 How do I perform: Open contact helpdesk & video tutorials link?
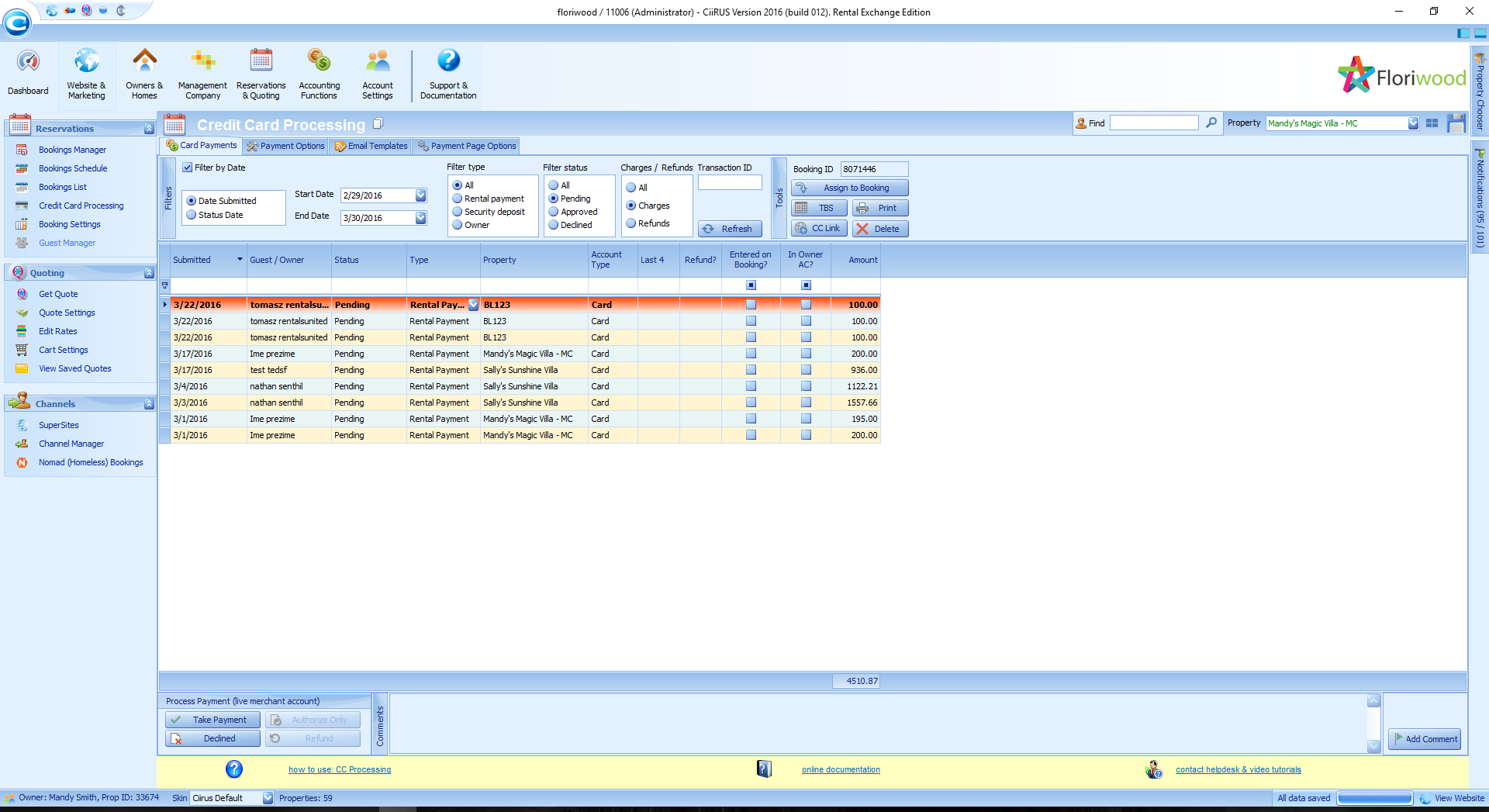point(1239,769)
